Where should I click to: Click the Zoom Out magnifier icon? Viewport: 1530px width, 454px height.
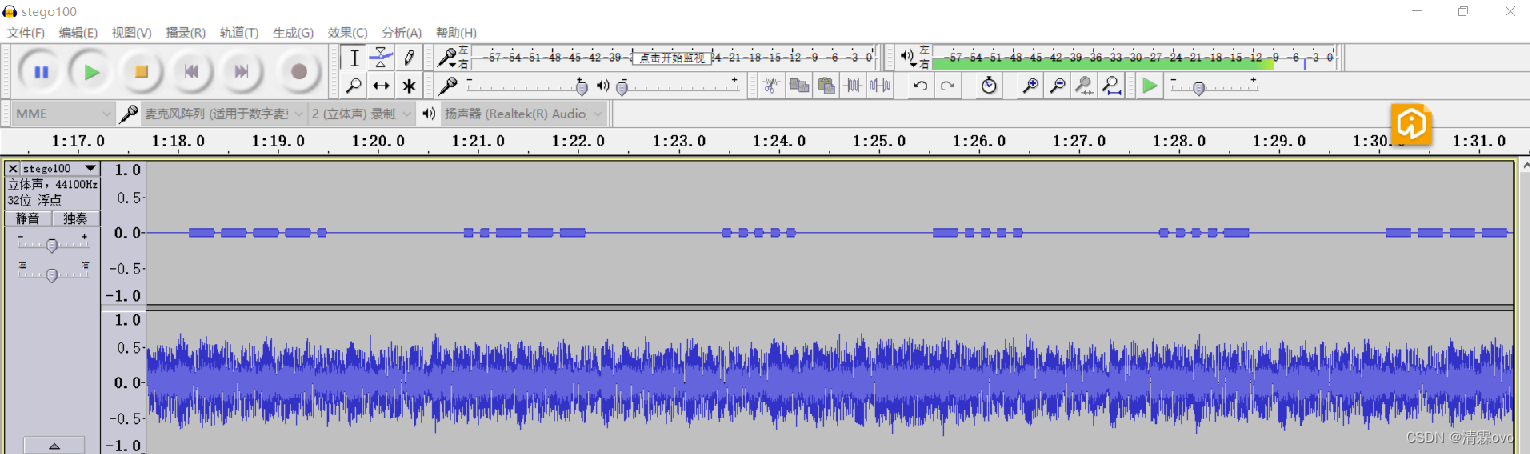[x=1057, y=86]
